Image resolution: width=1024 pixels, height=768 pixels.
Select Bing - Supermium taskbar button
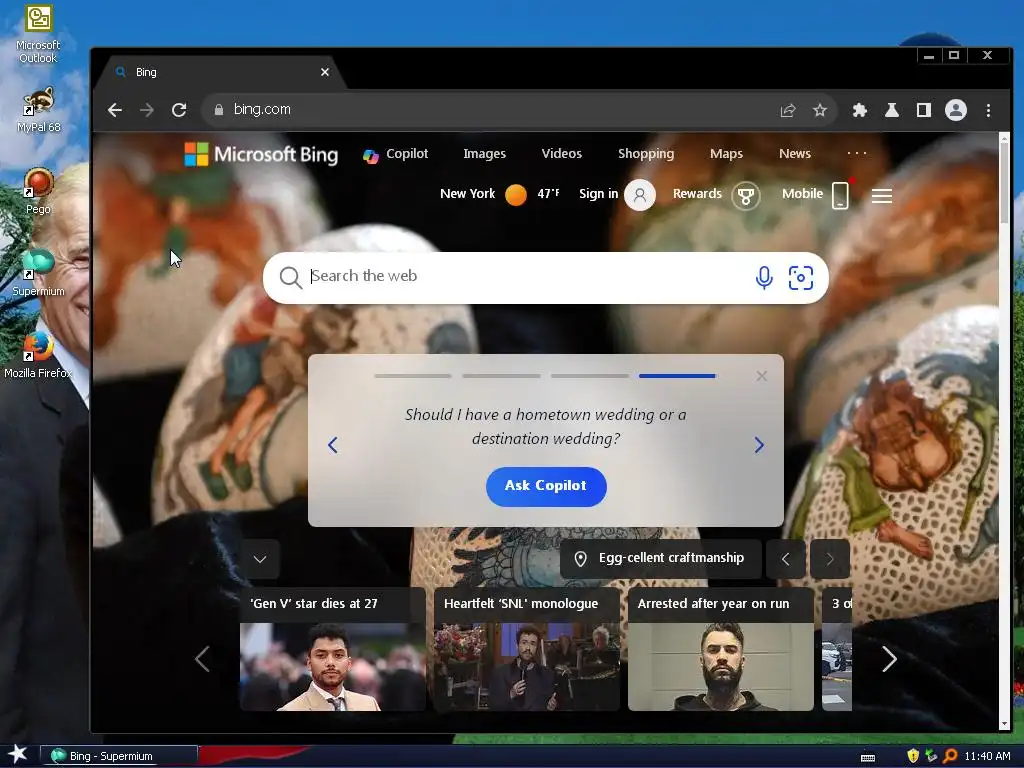tap(119, 756)
